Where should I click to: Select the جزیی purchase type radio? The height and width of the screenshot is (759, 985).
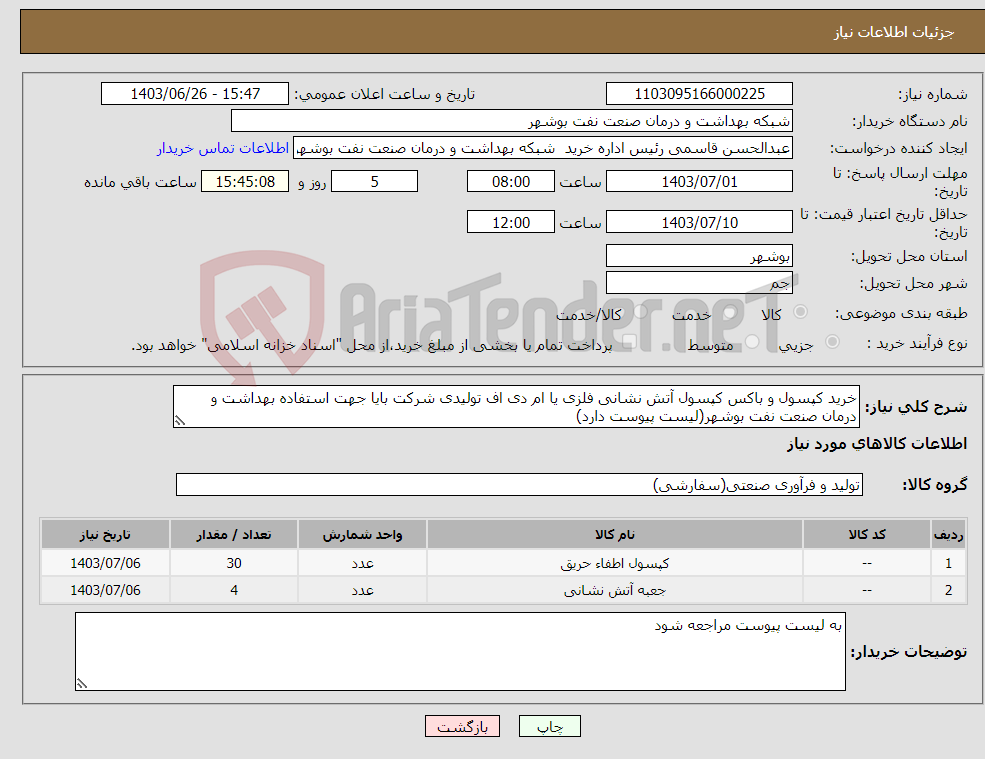pos(832,342)
